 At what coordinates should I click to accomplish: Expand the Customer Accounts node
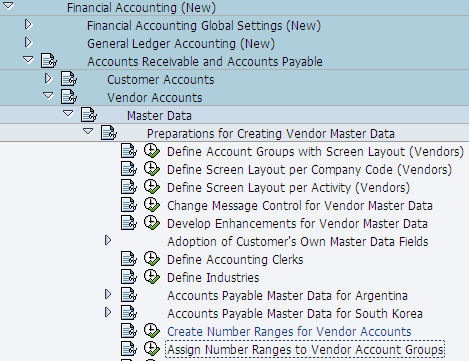[x=48, y=78]
